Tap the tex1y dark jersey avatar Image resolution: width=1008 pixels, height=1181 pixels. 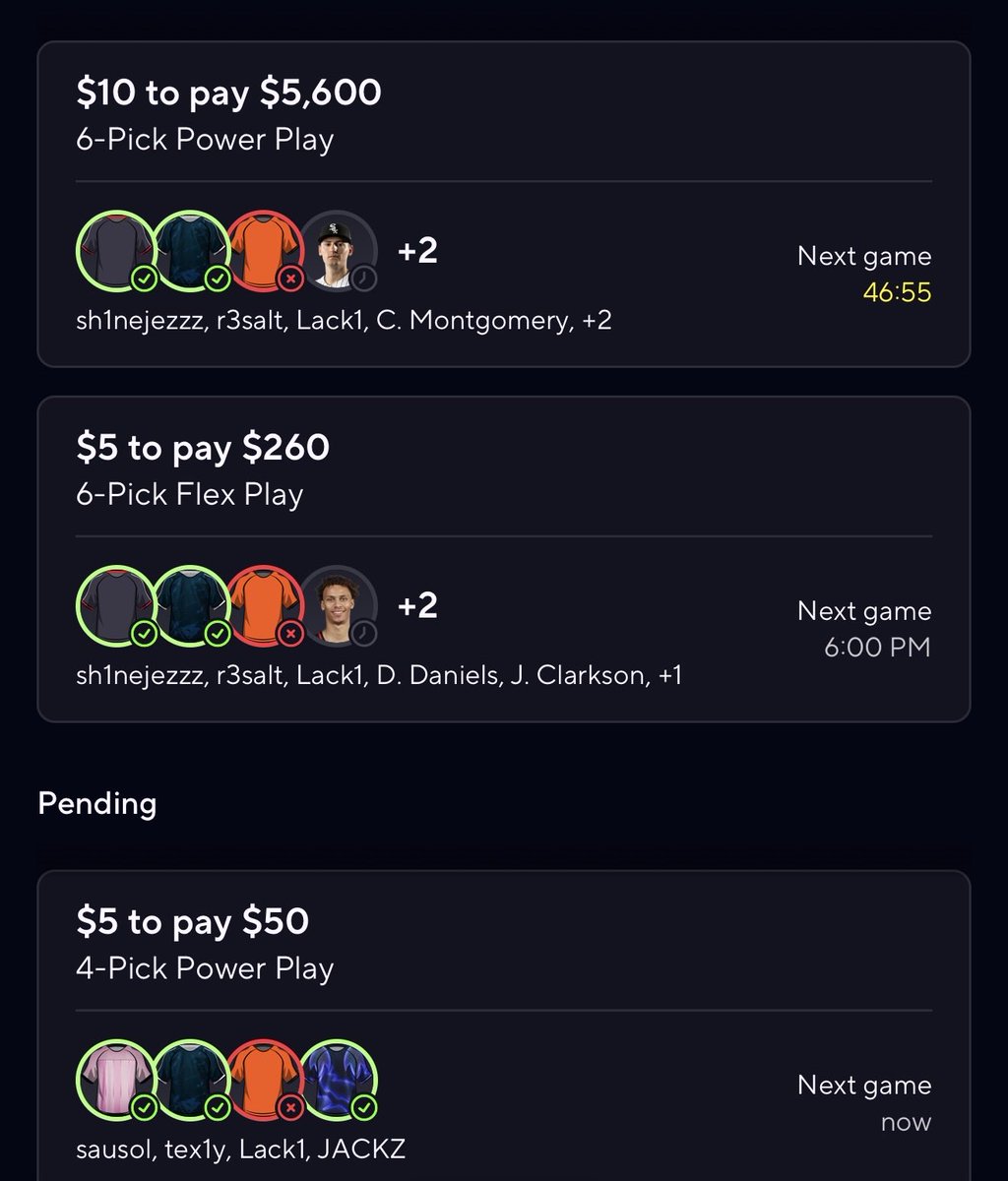click(x=190, y=1080)
